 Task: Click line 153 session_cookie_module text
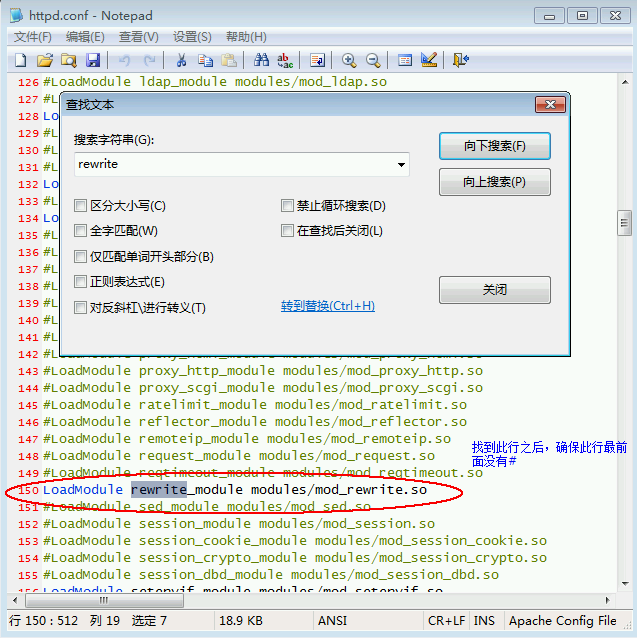(295, 541)
